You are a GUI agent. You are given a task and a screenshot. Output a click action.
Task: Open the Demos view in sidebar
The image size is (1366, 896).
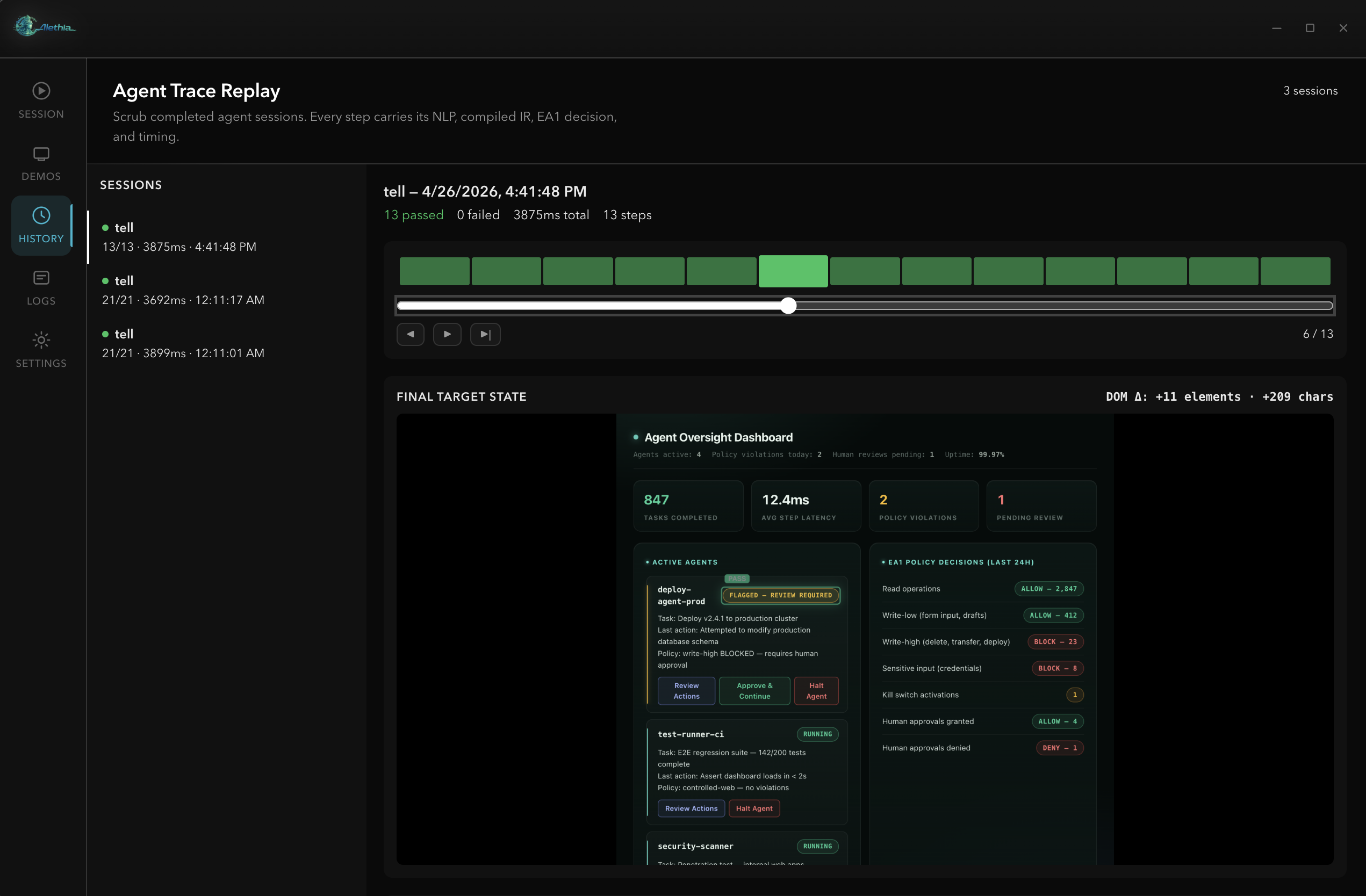point(41,163)
